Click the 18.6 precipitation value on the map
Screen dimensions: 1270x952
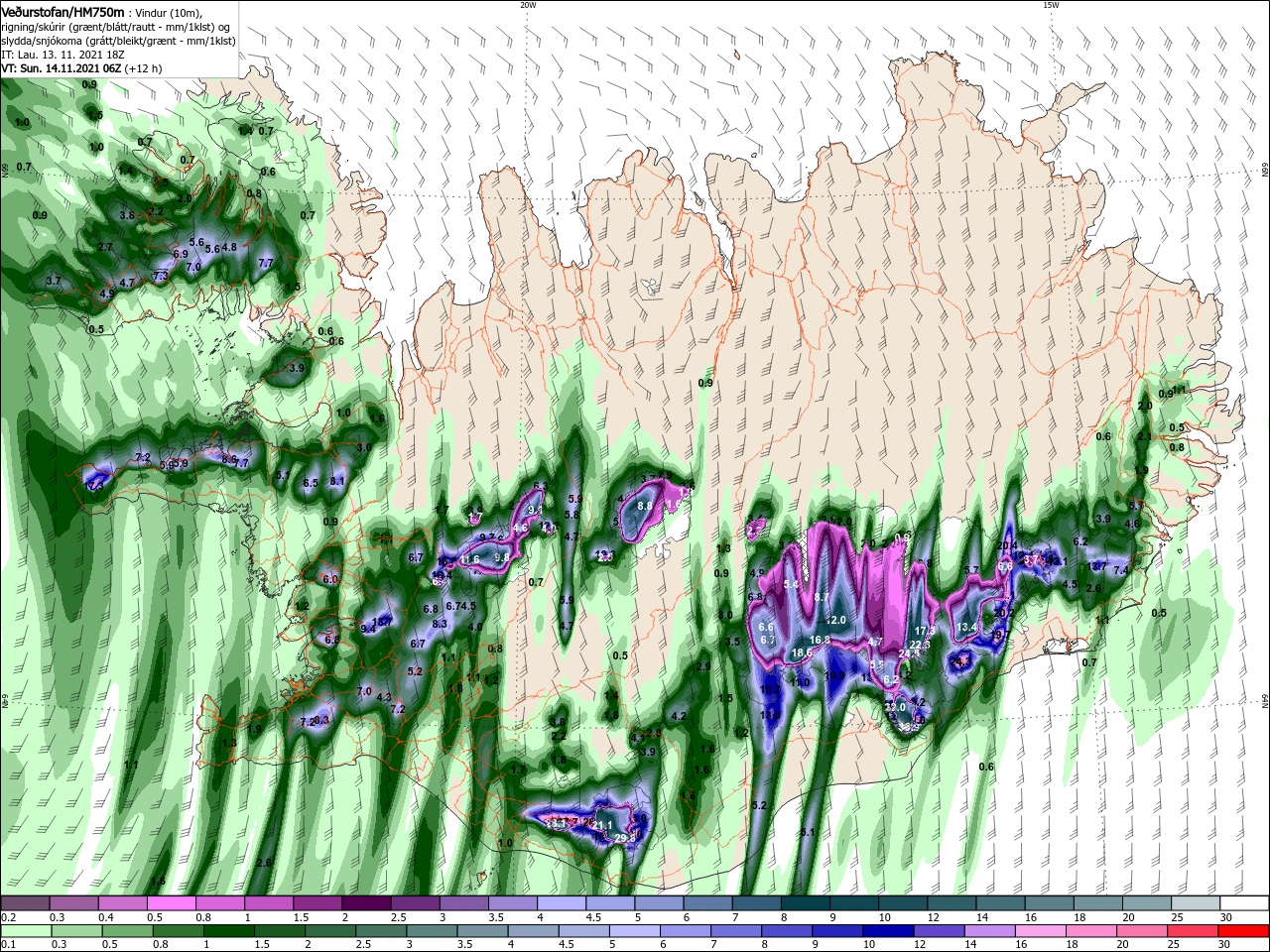803,653
